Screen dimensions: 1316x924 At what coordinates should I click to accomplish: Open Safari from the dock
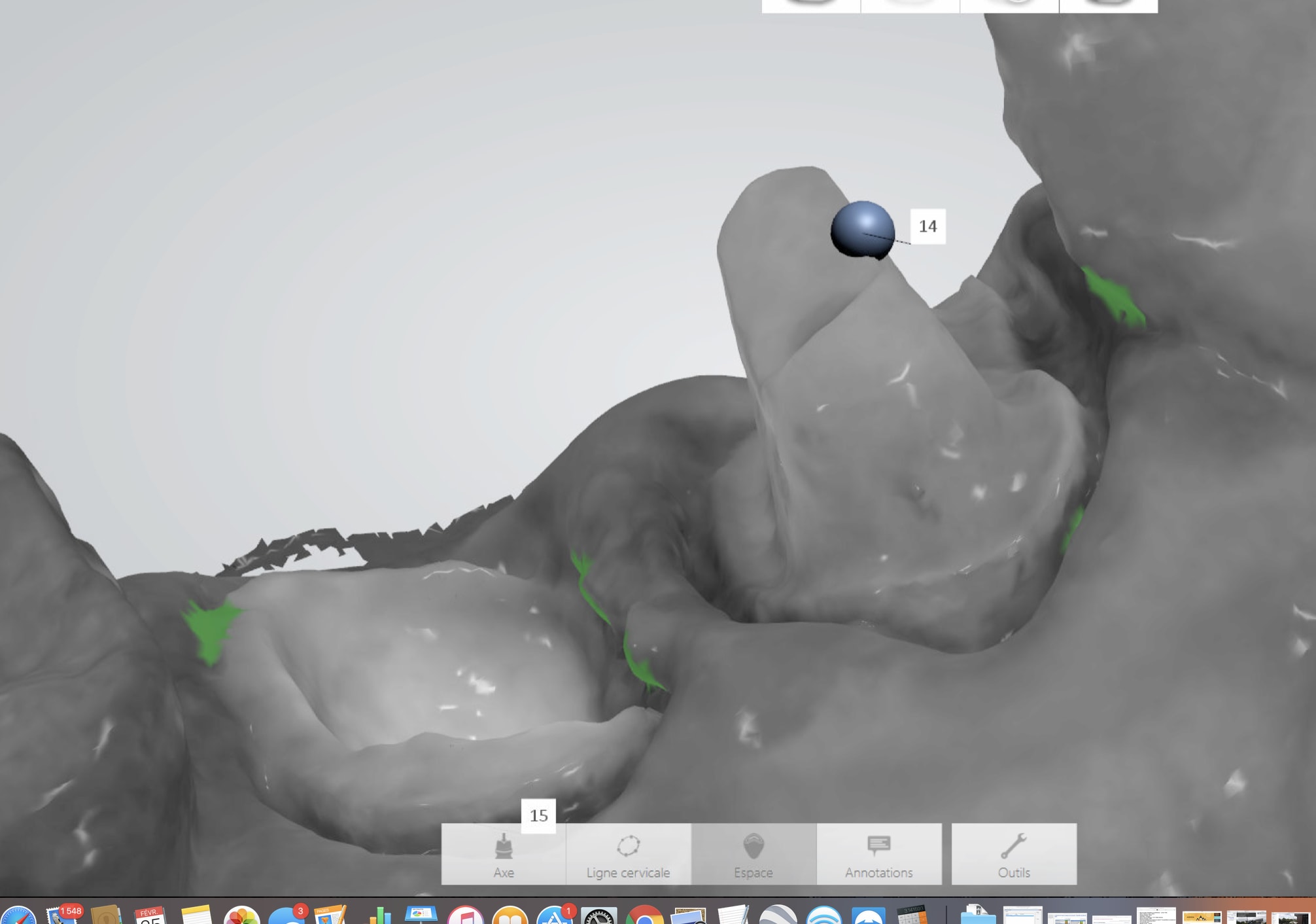[x=18, y=916]
